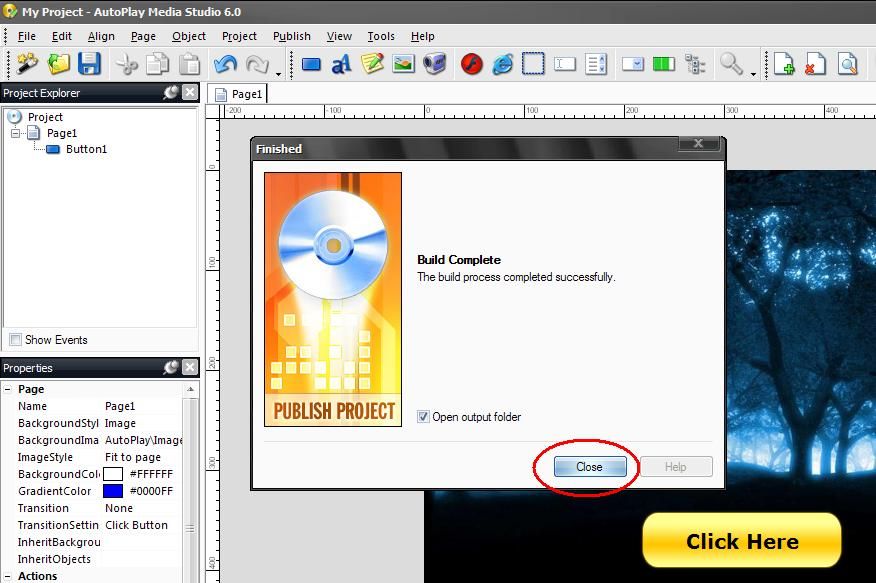The width and height of the screenshot is (876, 583).
Task: Click the Flash object icon
Action: (x=472, y=64)
